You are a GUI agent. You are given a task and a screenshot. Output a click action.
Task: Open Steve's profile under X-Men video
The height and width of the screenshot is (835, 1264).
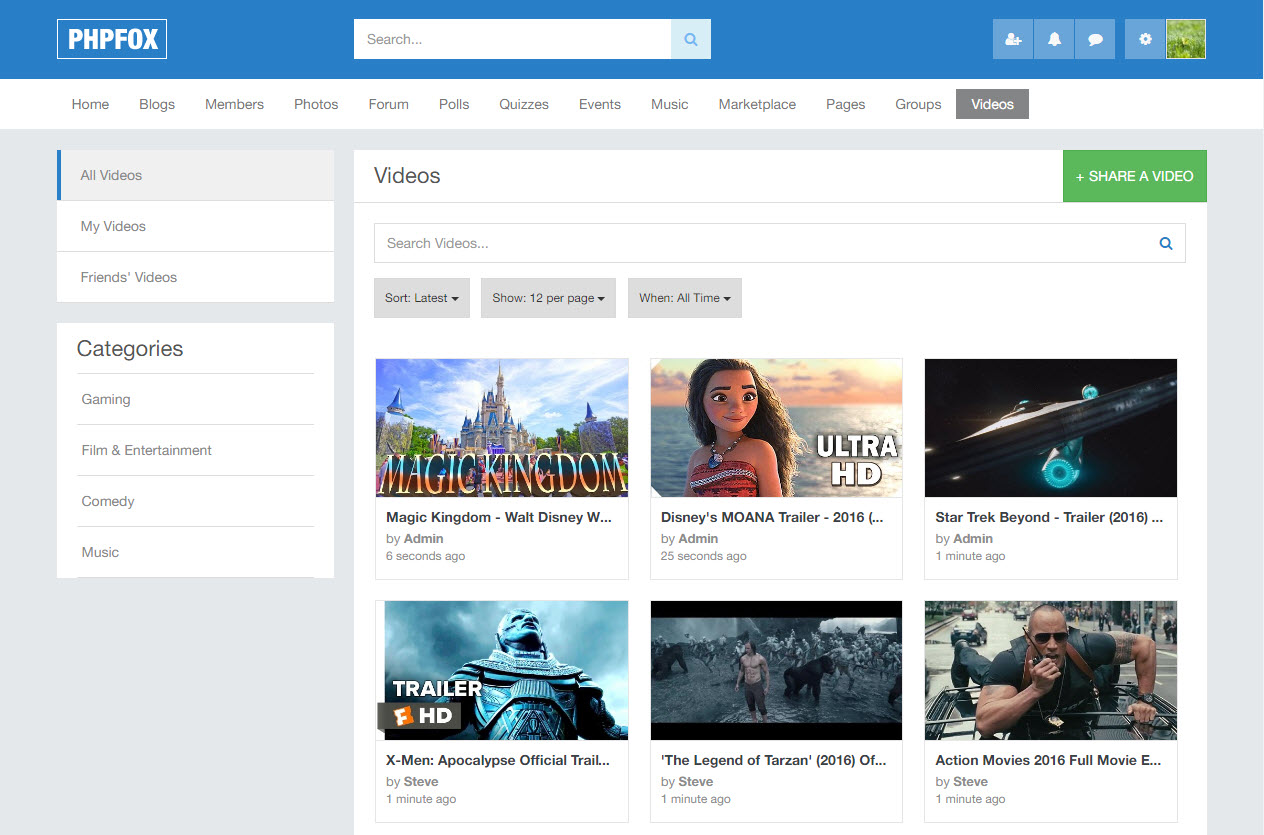(x=421, y=781)
